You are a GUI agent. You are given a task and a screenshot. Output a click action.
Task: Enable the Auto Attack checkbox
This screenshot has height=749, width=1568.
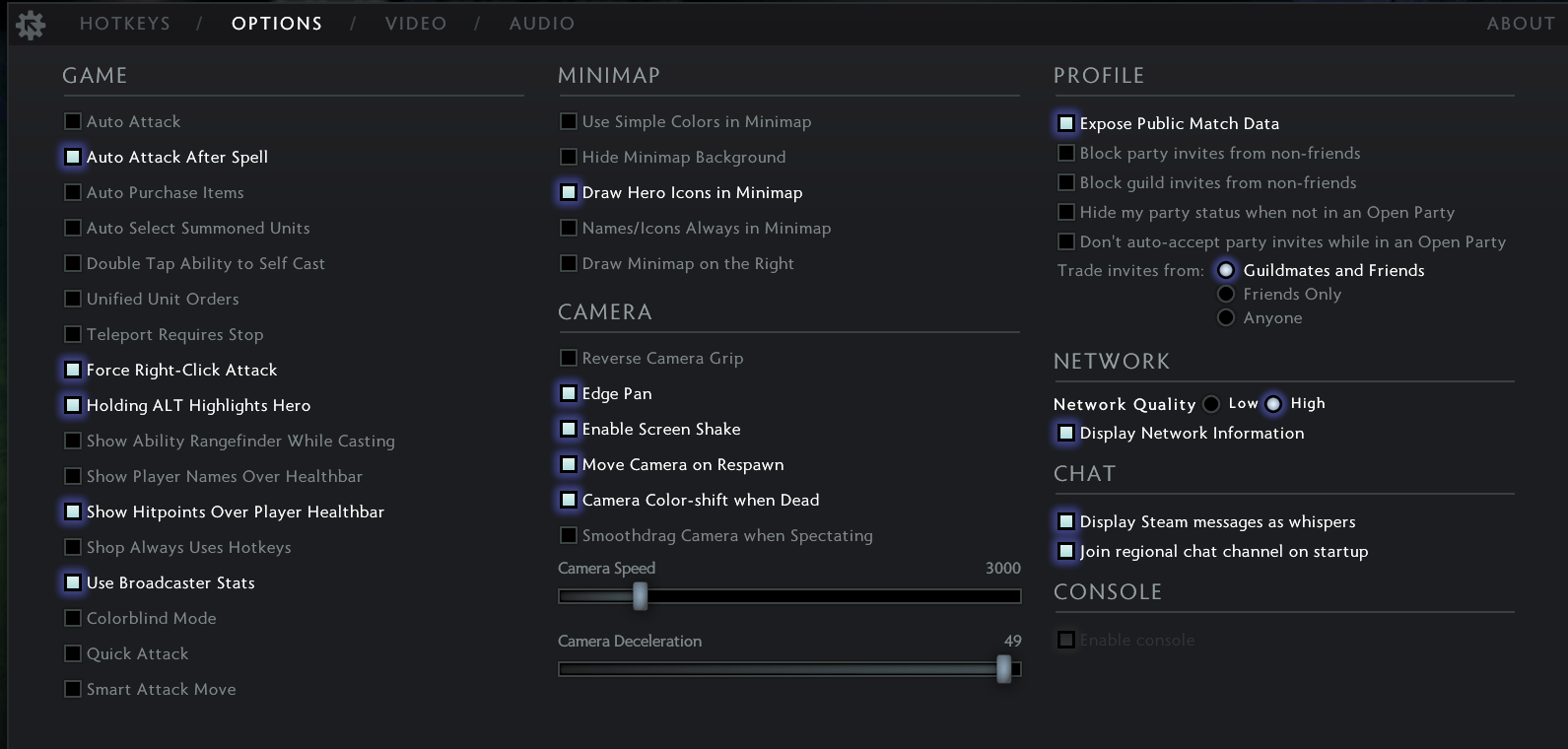click(x=73, y=121)
